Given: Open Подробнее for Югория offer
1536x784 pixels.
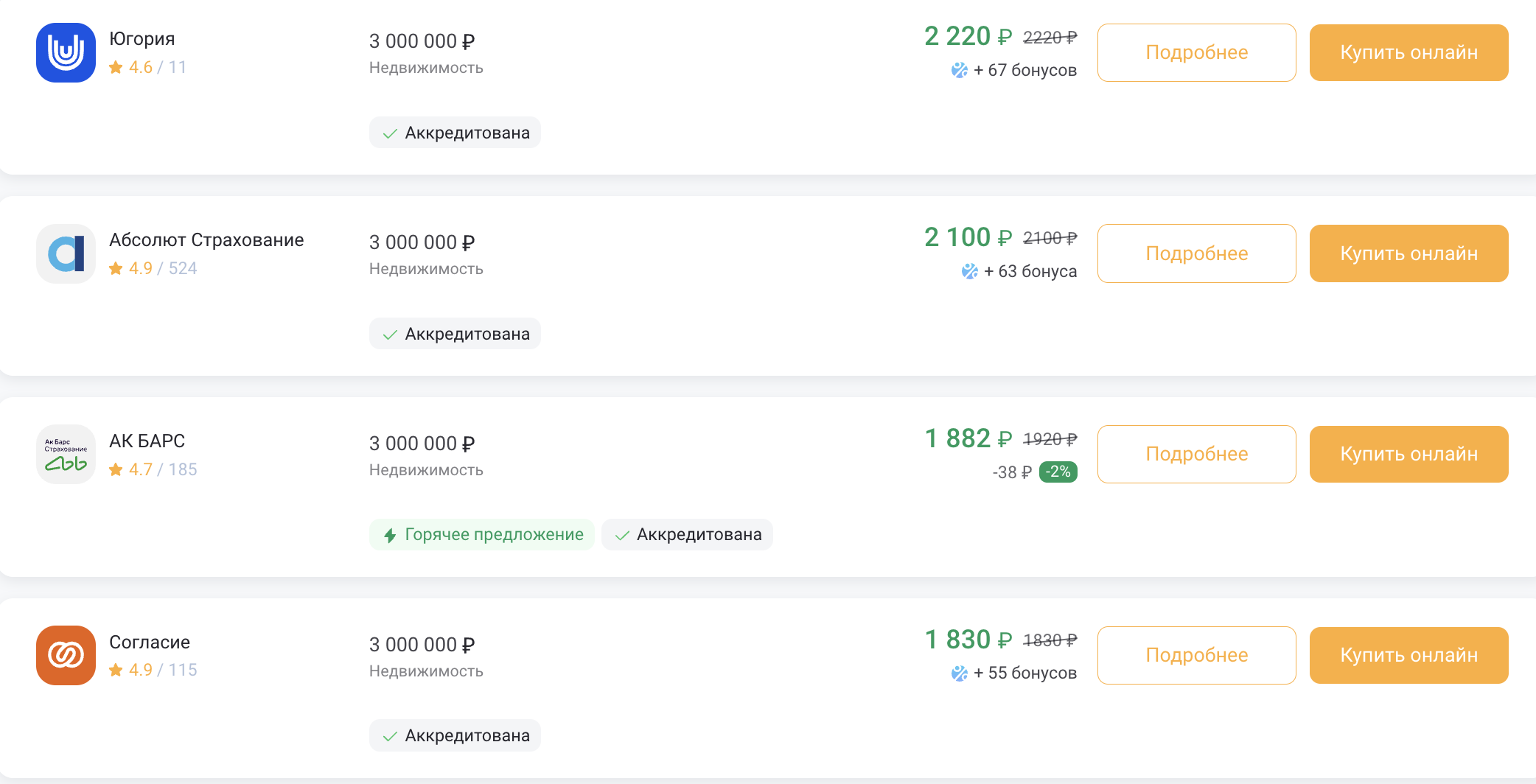Looking at the screenshot, I should (1196, 52).
